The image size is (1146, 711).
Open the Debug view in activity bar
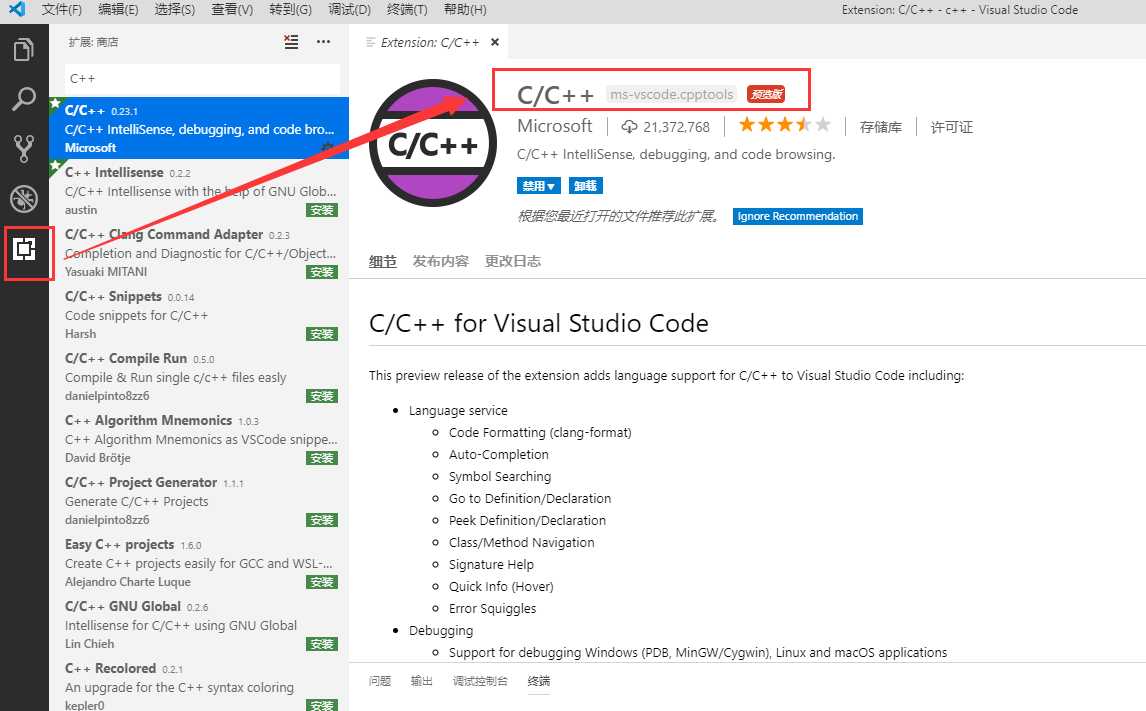click(23, 198)
